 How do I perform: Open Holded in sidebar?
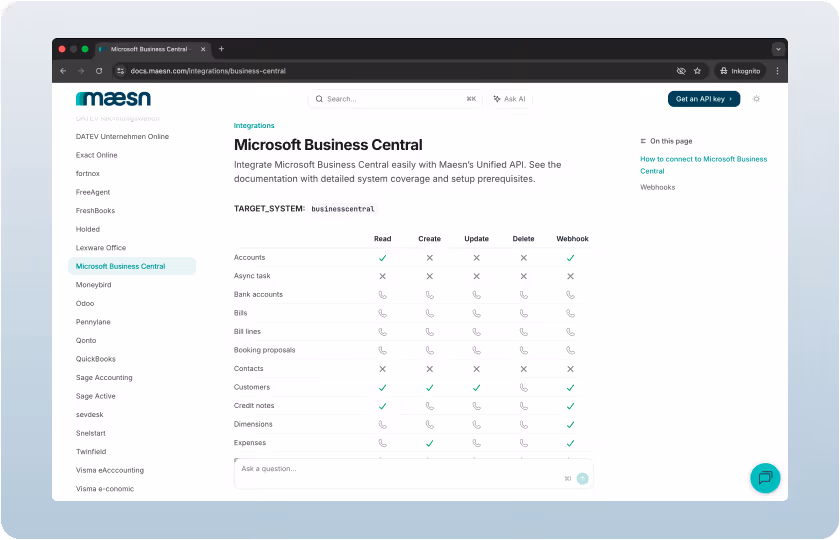coord(87,229)
